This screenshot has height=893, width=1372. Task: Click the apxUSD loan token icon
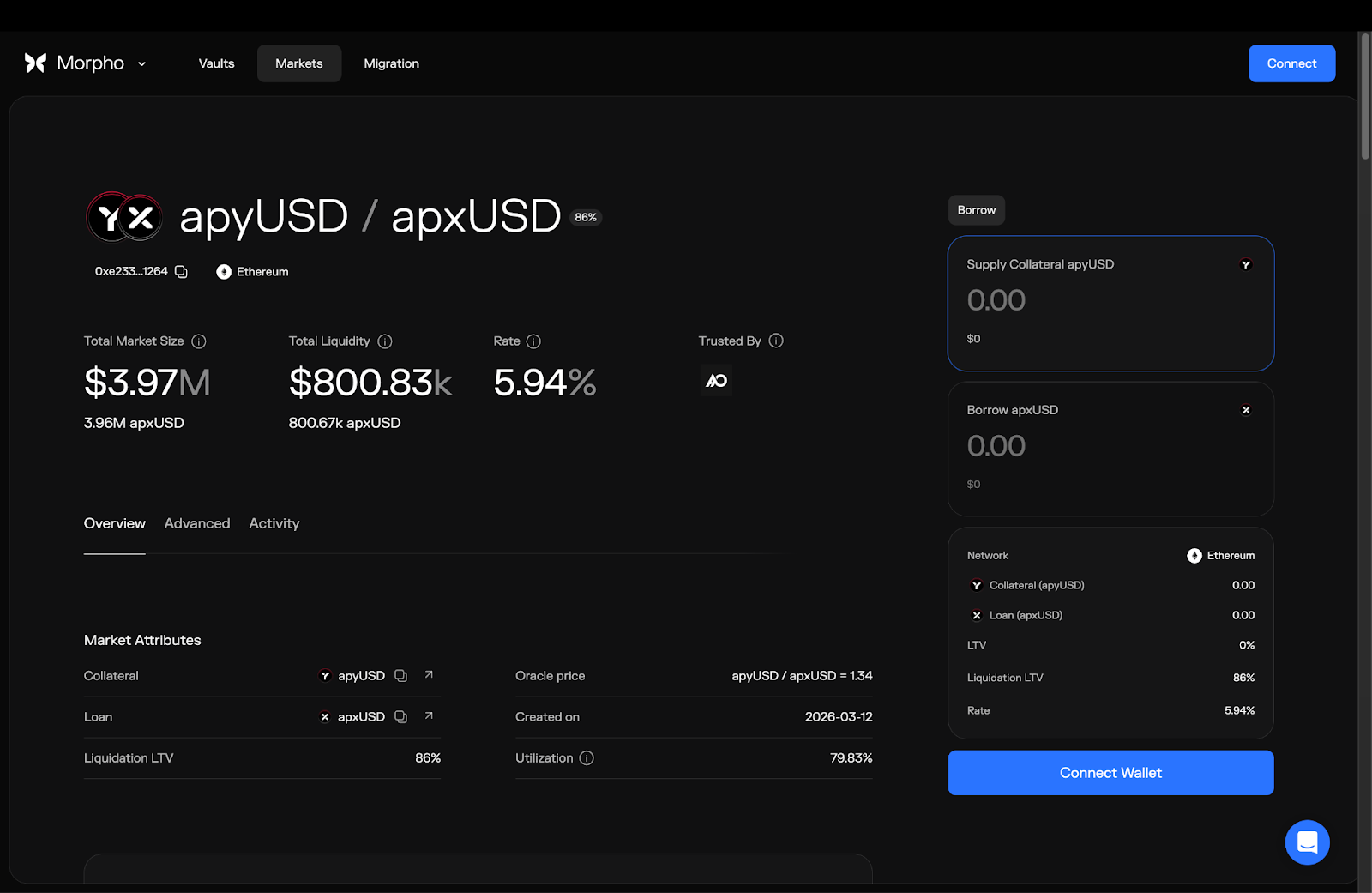pos(324,717)
